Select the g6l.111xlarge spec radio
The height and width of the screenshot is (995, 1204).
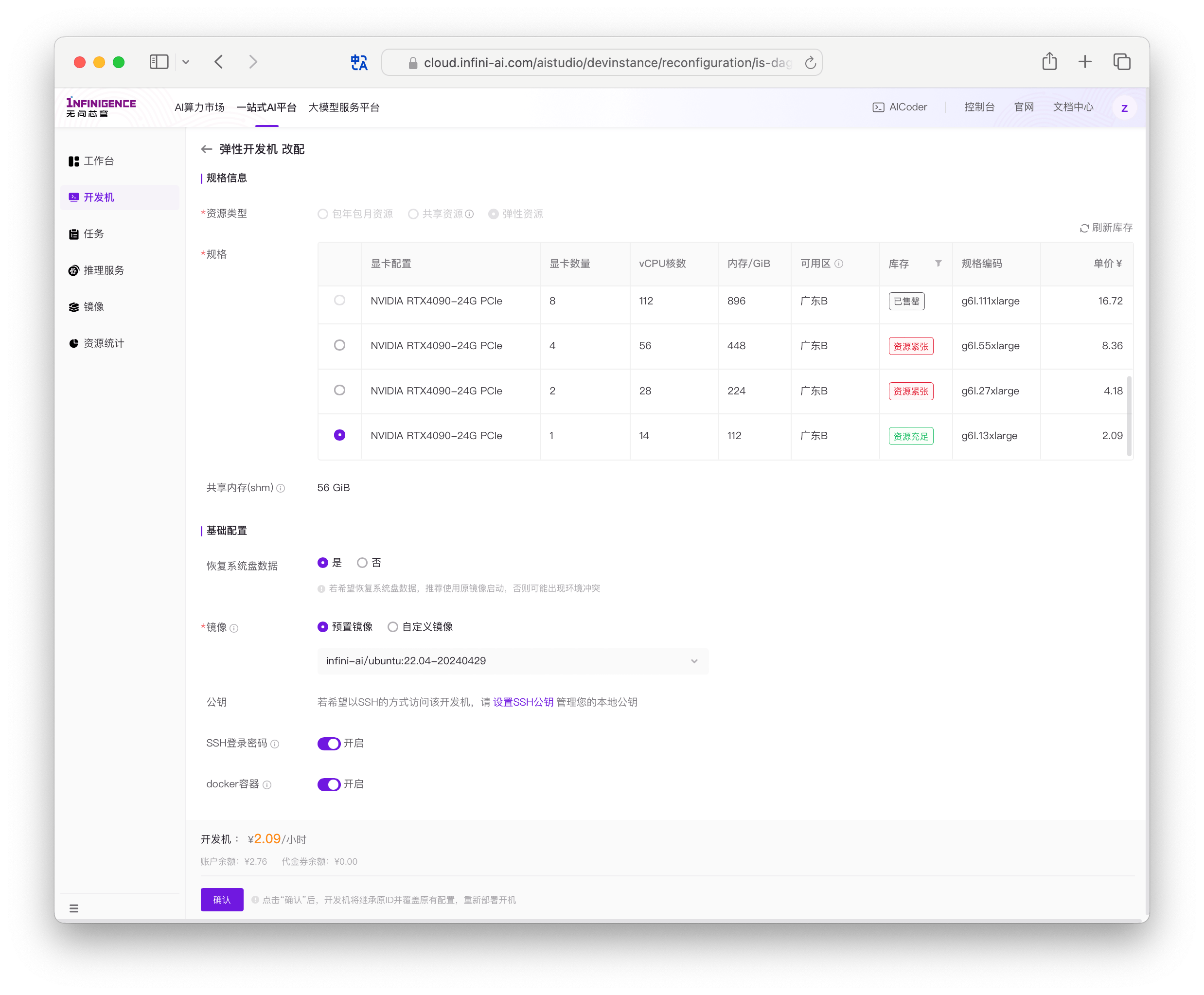coord(340,301)
